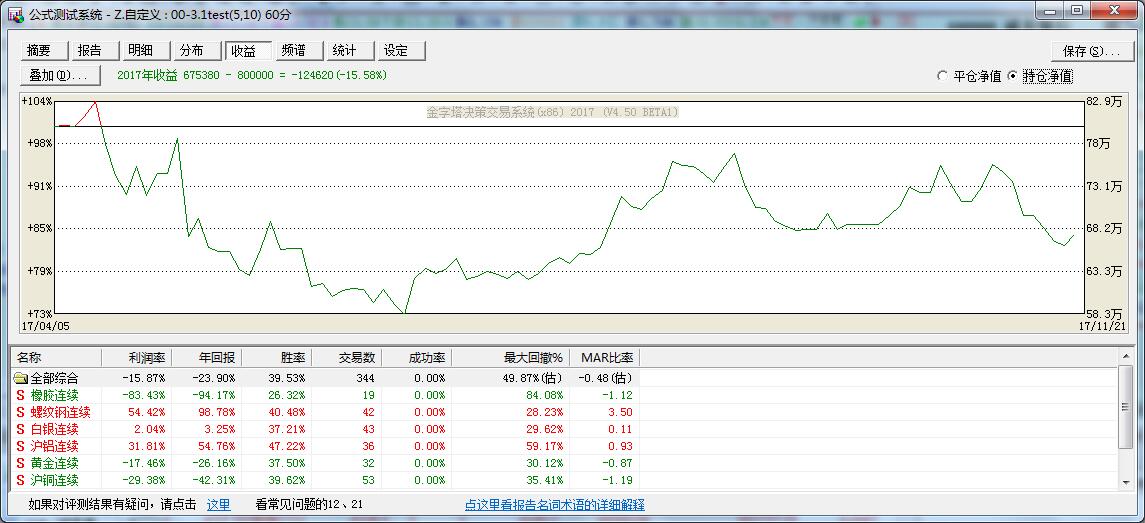Screen dimensions: 1145x523
Task: Open the 叠加(D)... overlay options
Action: pyautogui.click(x=59, y=75)
